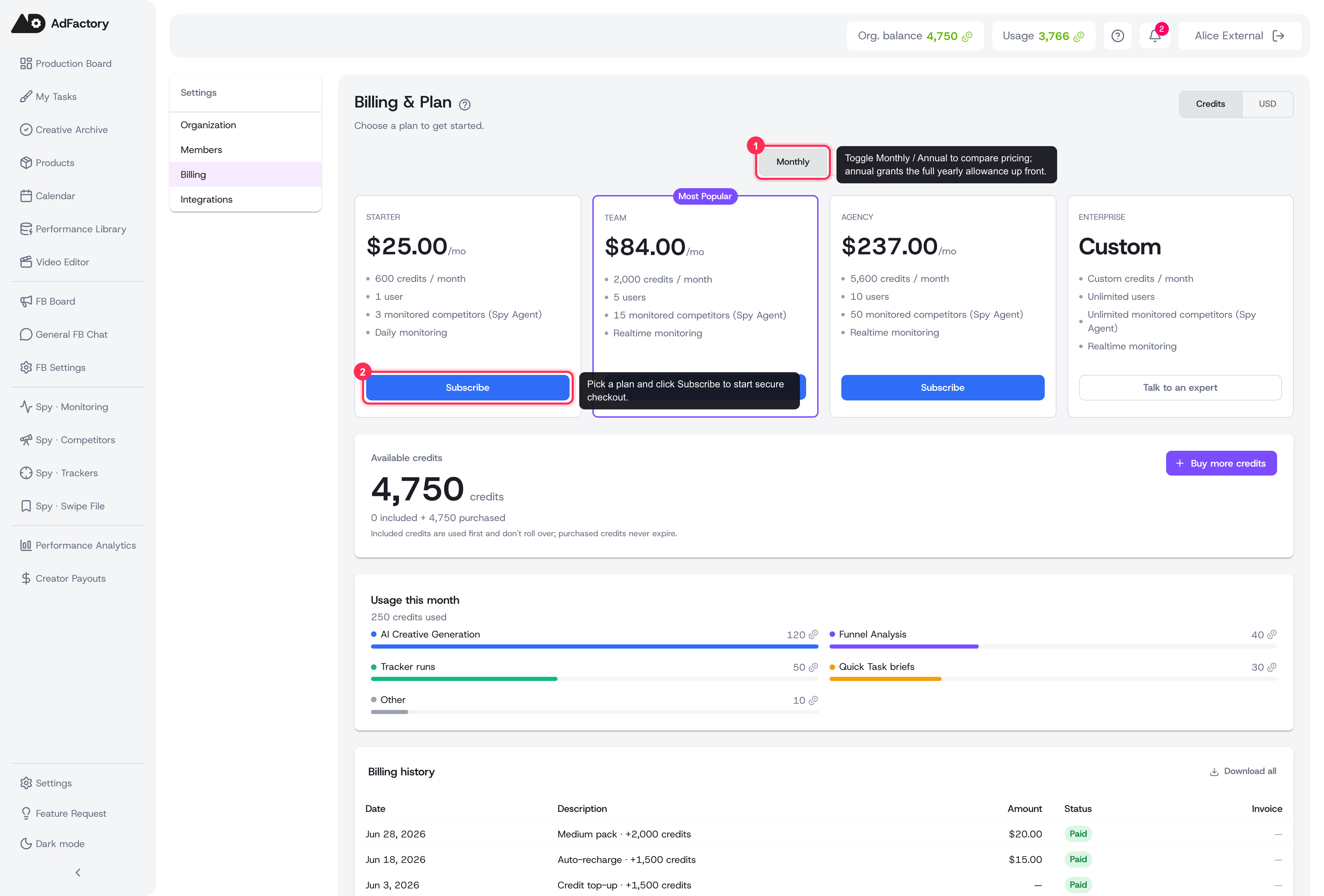The image size is (1324, 896).
Task: Click the AdFactory logo
Action: [60, 23]
